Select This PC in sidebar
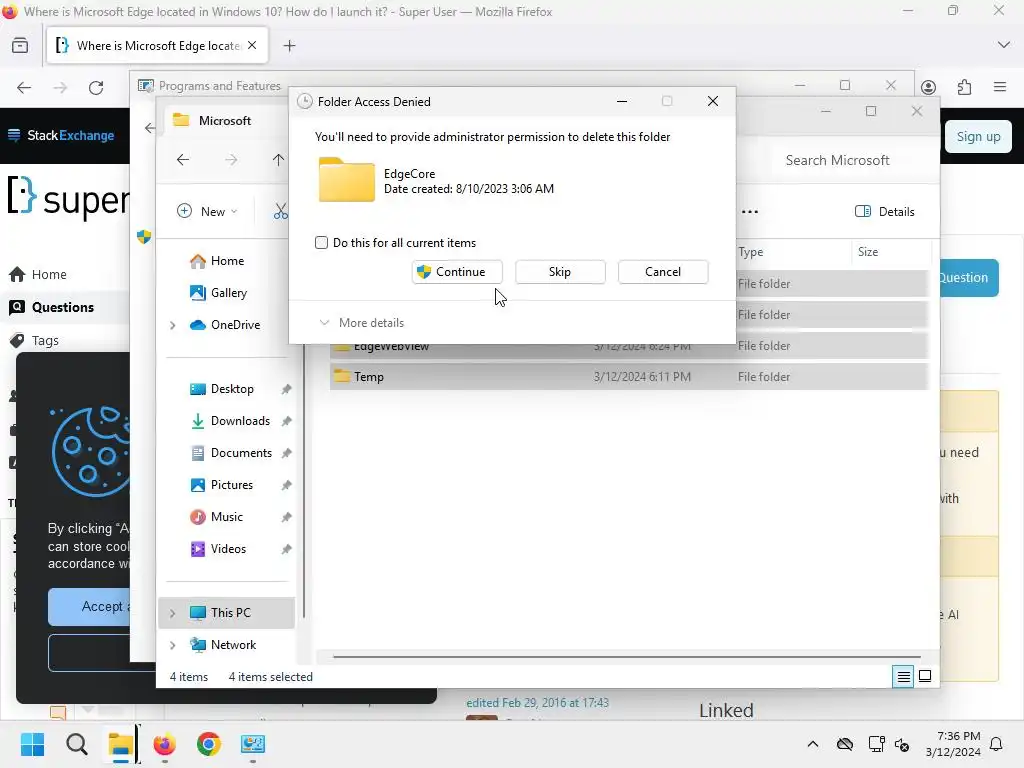Image resolution: width=1024 pixels, height=768 pixels. (226, 613)
